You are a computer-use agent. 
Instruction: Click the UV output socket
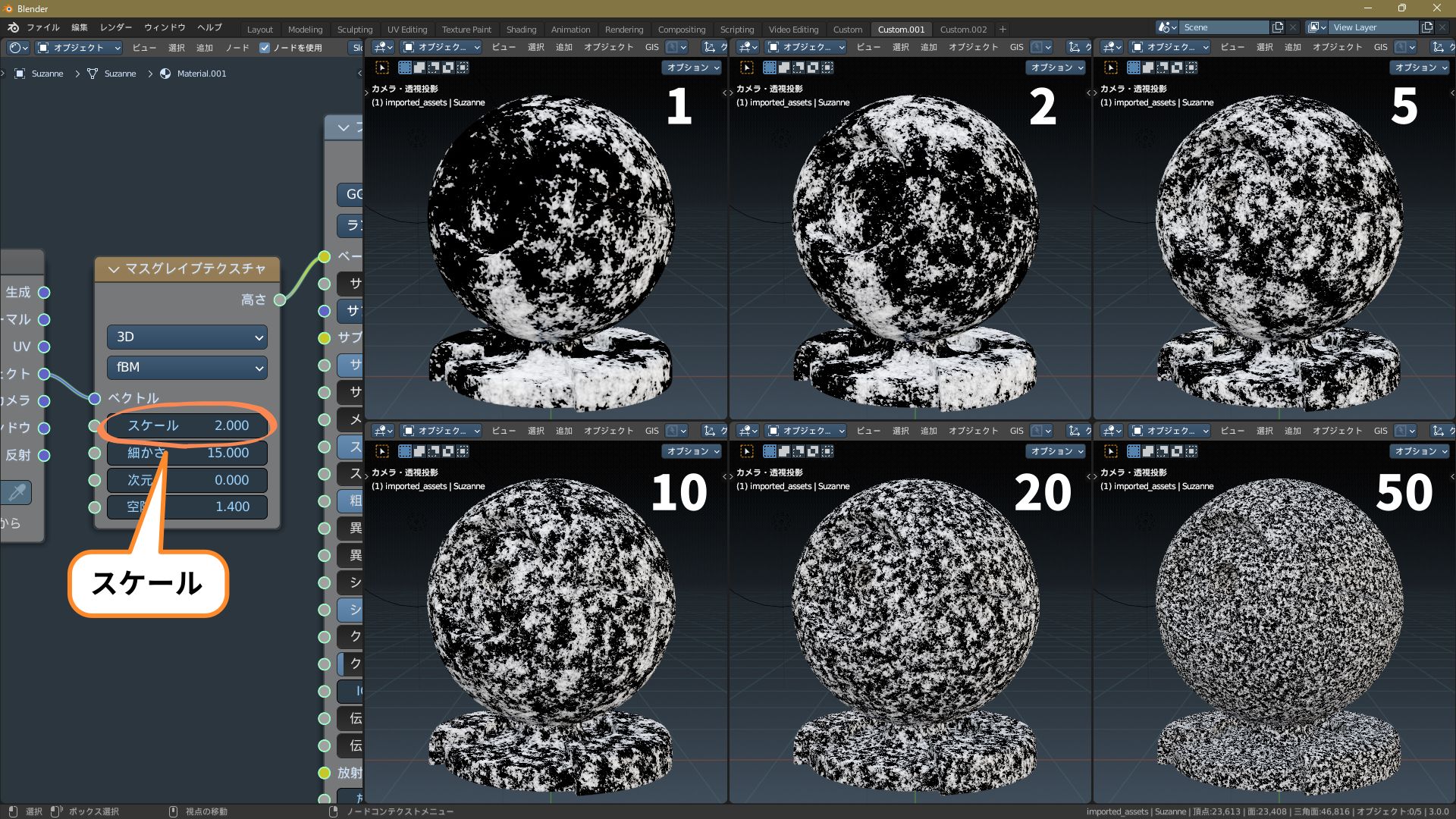pos(44,347)
